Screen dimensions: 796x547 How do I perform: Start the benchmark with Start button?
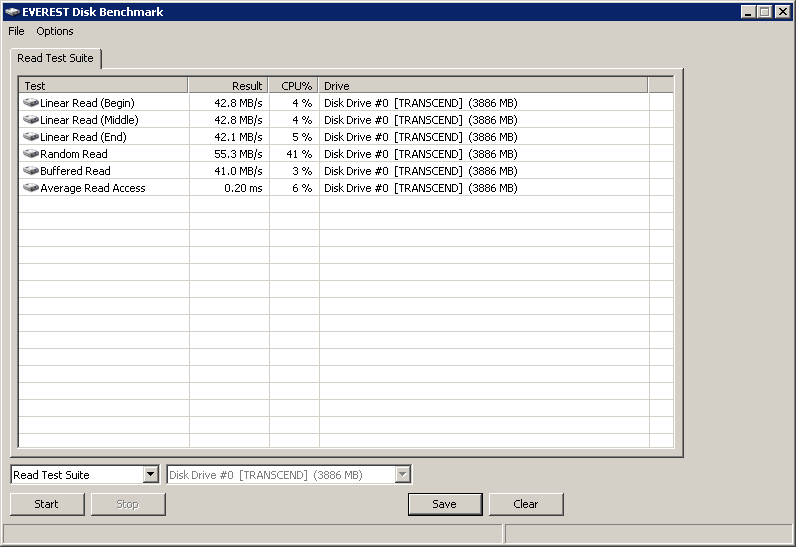(x=47, y=504)
